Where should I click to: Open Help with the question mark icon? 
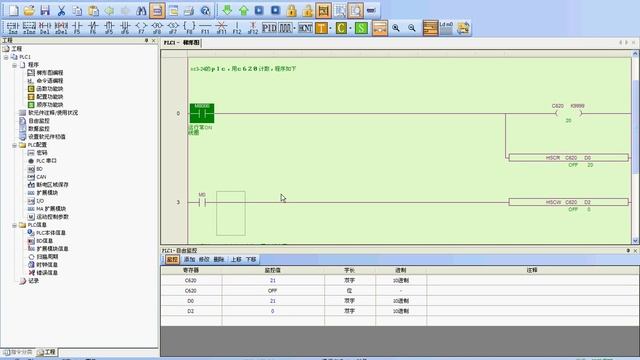pyautogui.click(x=205, y=11)
